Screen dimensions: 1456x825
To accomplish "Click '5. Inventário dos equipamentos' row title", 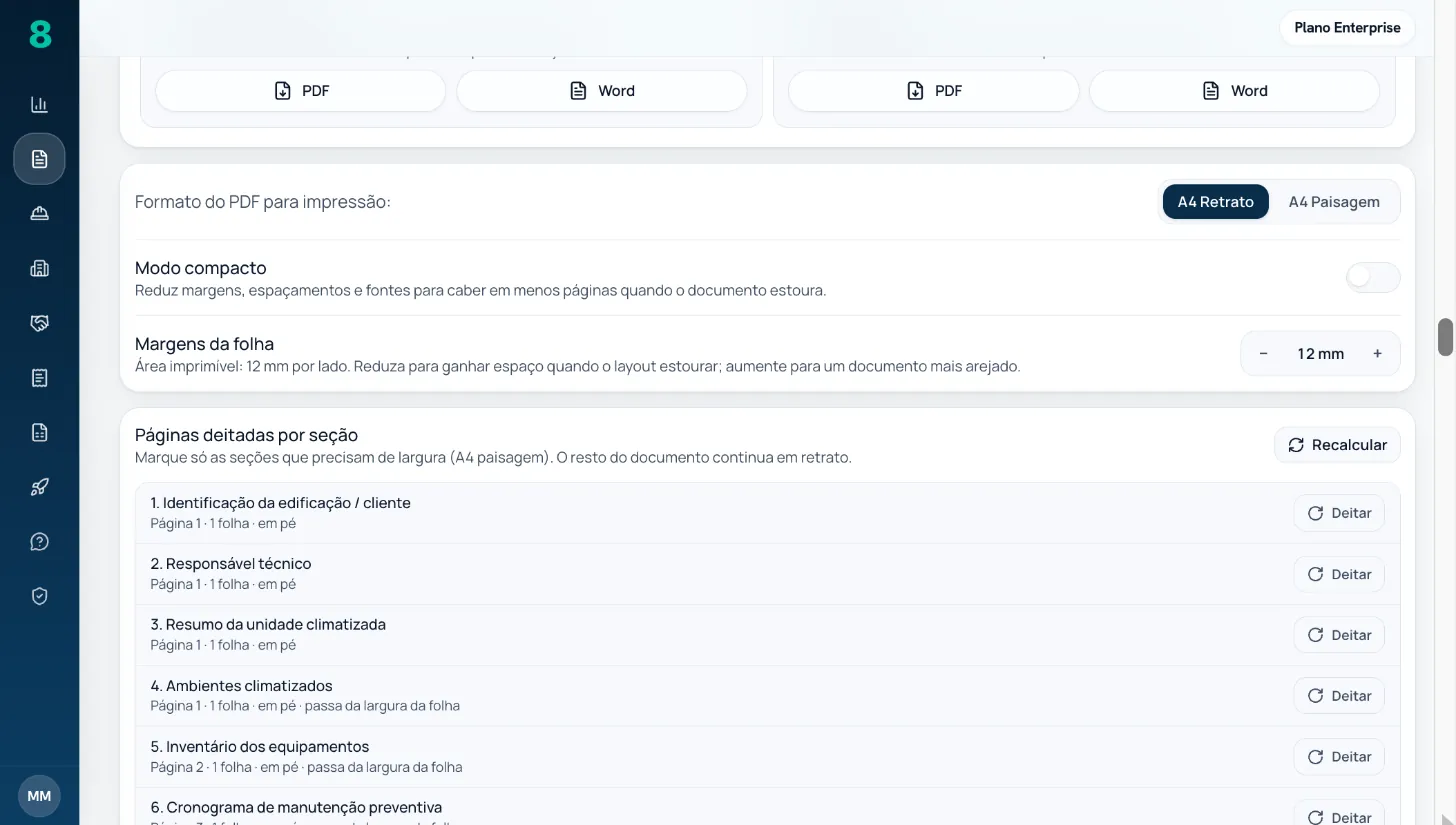I will pos(260,747).
